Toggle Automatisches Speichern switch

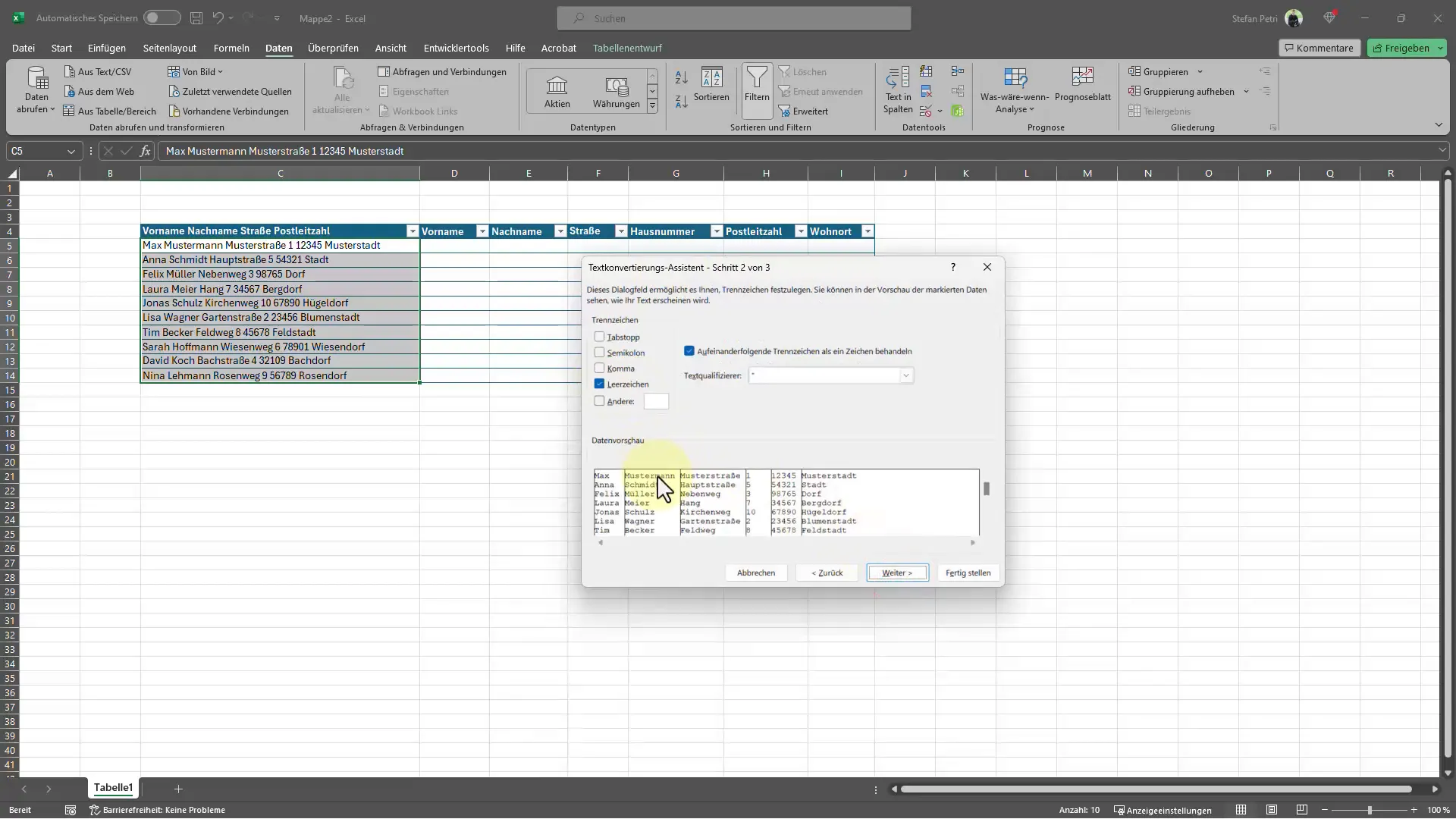162,18
